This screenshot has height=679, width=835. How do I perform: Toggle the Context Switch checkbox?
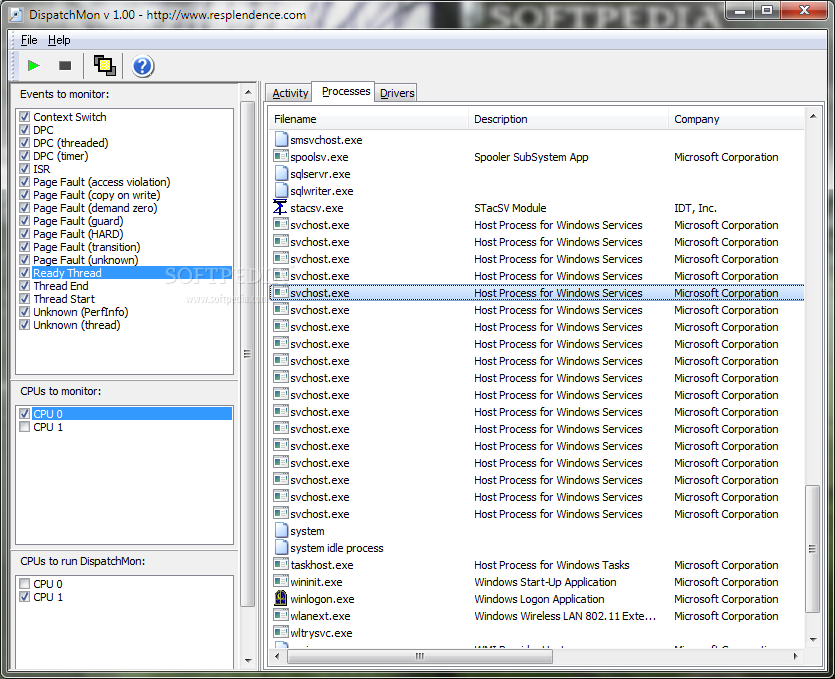tap(24, 117)
